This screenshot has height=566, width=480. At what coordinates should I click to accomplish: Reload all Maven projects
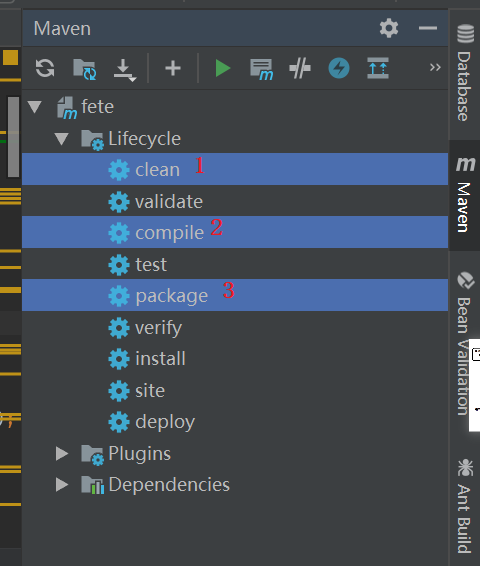tap(45, 68)
